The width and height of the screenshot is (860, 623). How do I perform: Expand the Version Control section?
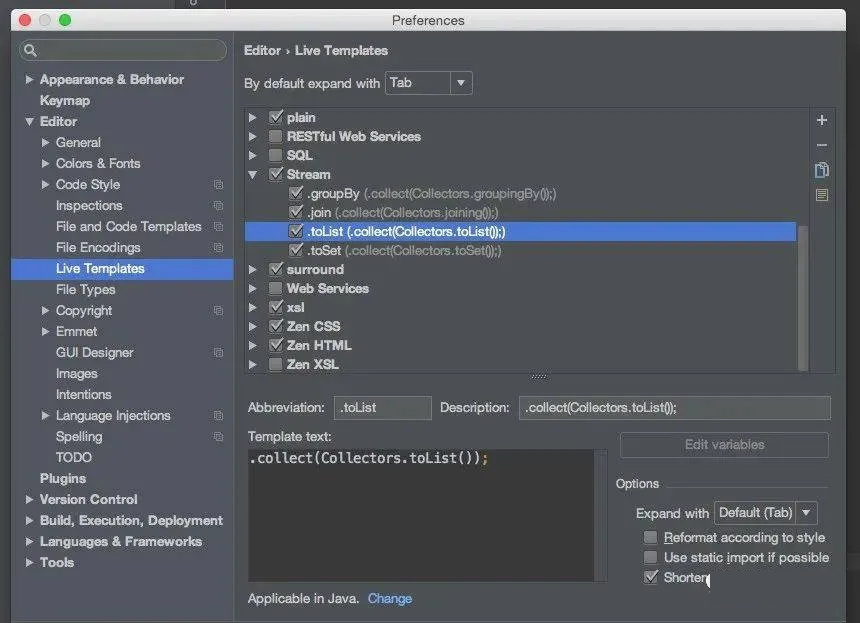(29, 500)
